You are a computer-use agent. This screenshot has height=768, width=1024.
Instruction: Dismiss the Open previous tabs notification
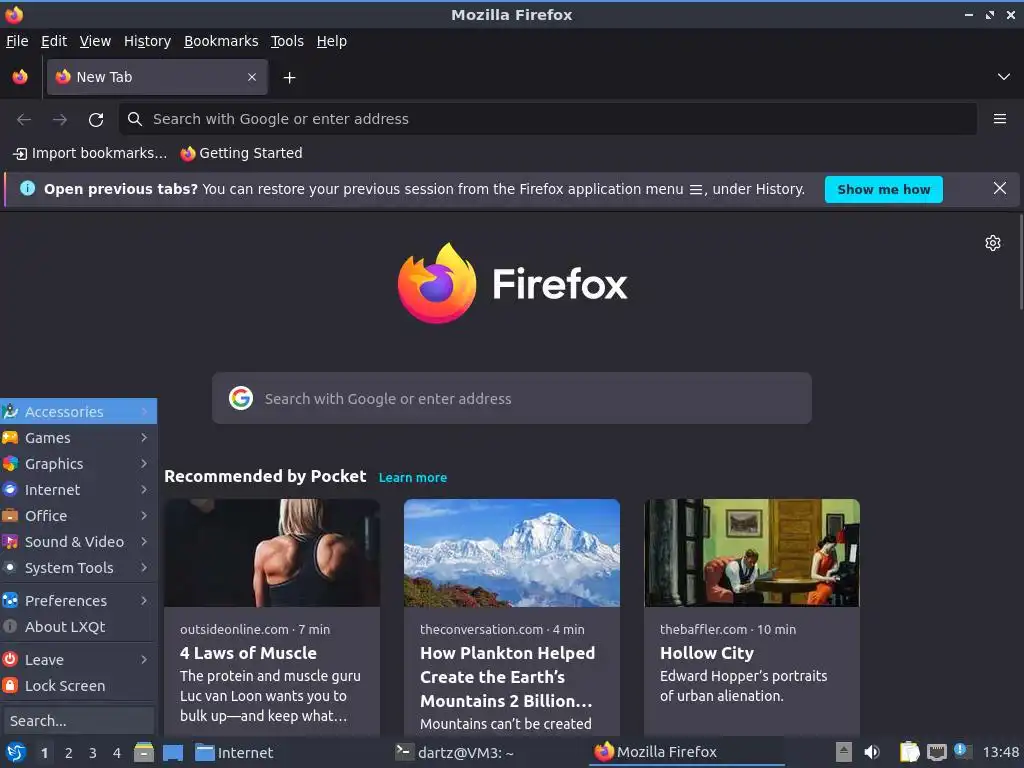point(1000,189)
